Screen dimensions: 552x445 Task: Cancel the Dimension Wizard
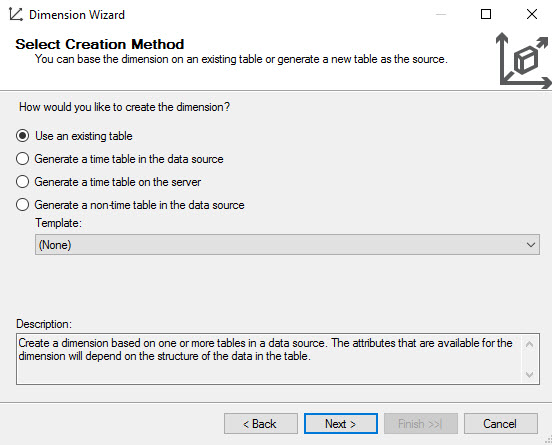point(501,424)
